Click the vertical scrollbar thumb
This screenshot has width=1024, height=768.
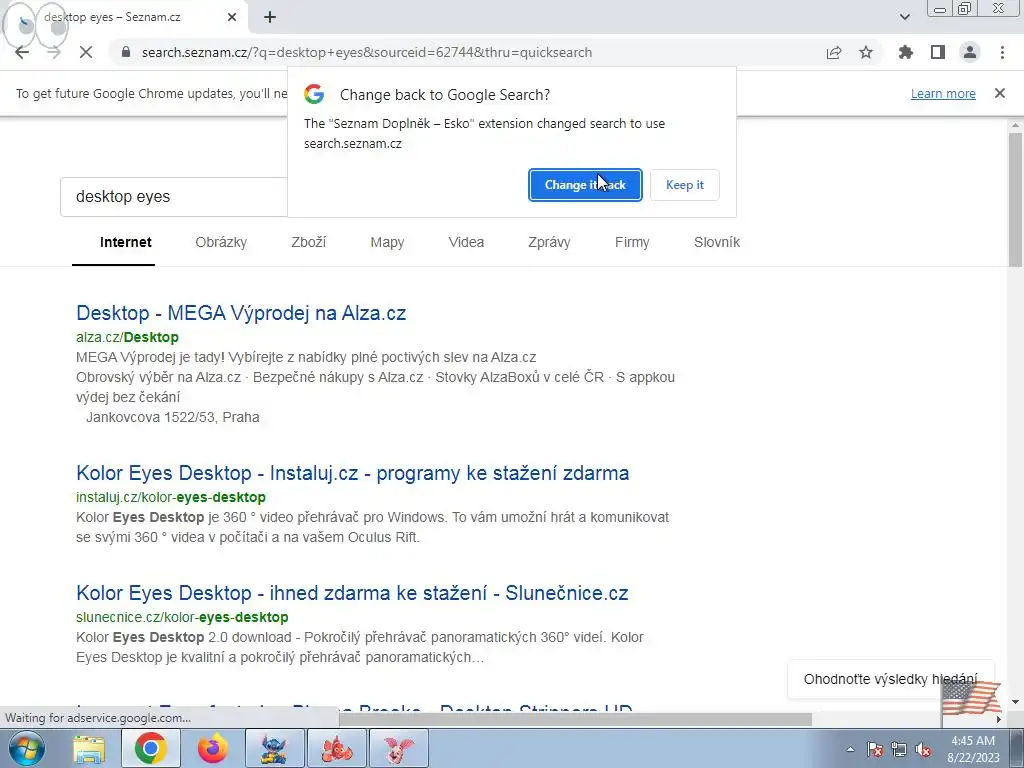coord(1015,199)
